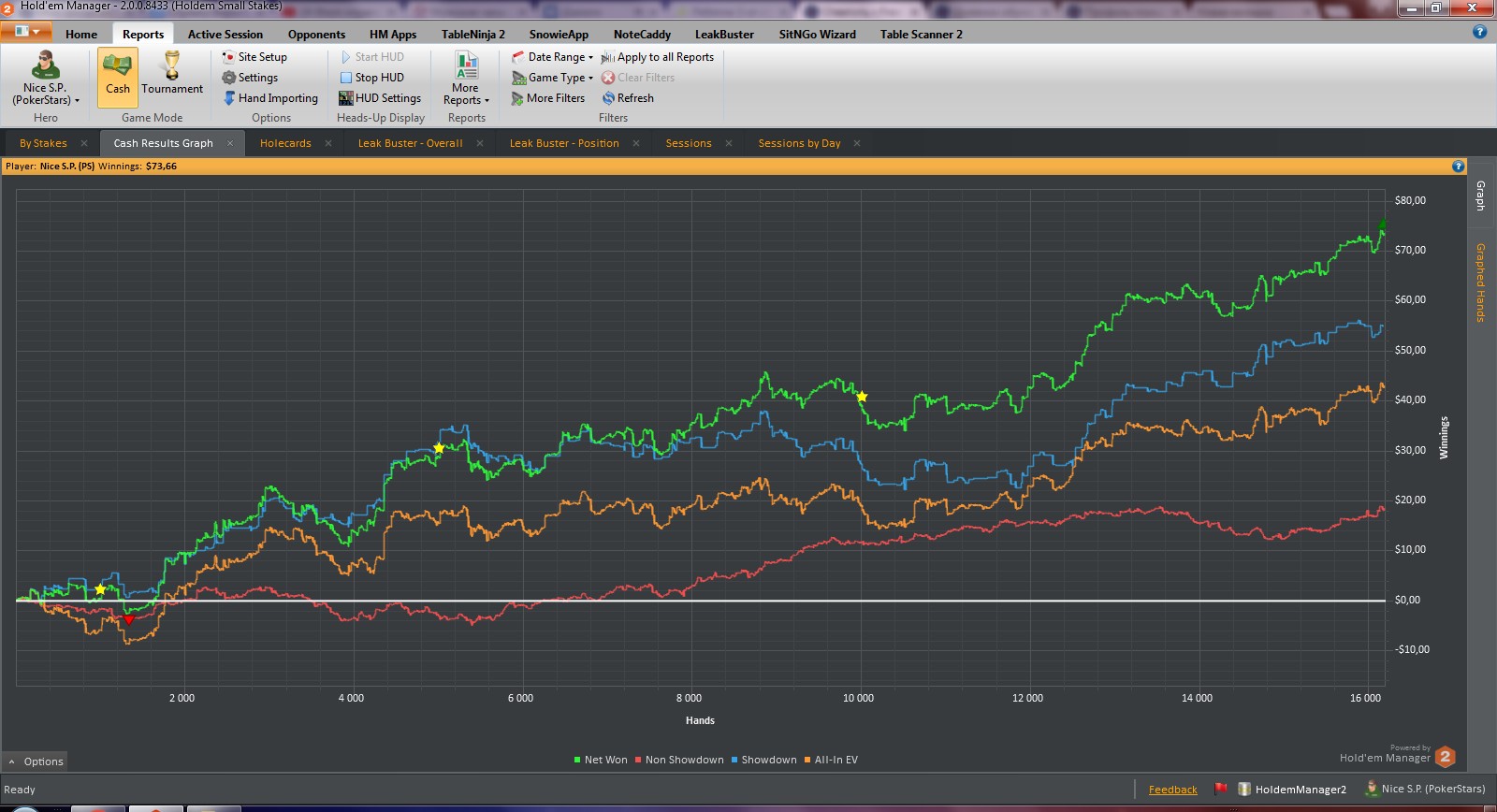Open the Game Type filter dropdown

(x=552, y=78)
